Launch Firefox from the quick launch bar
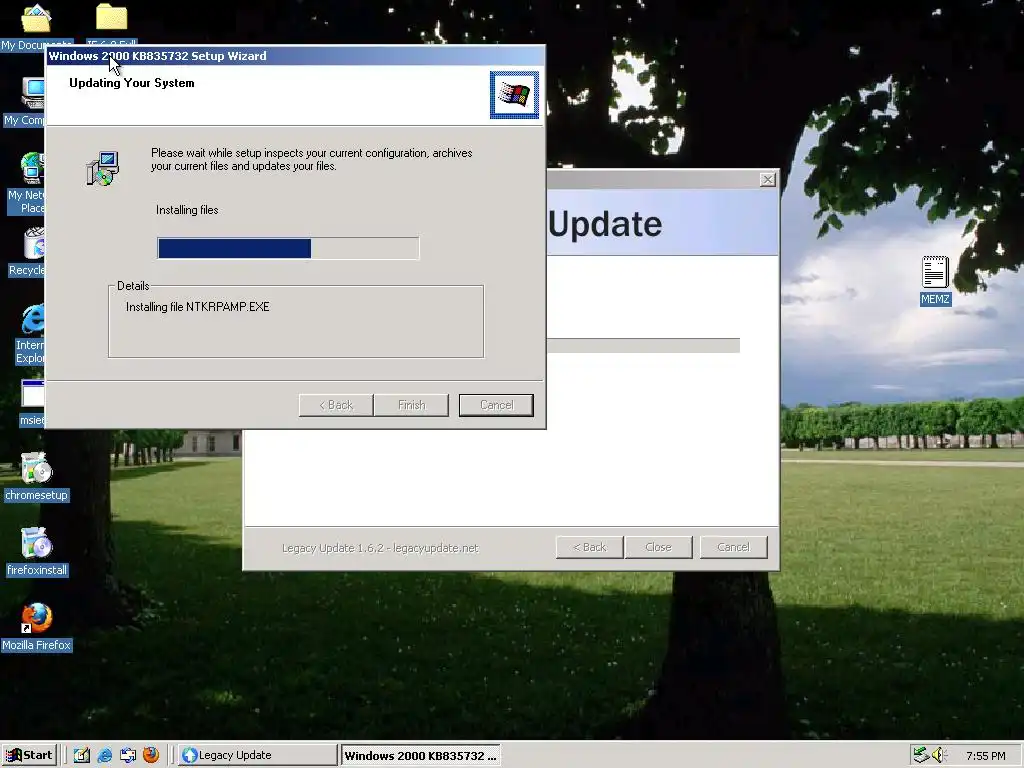The image size is (1024, 768). point(151,755)
